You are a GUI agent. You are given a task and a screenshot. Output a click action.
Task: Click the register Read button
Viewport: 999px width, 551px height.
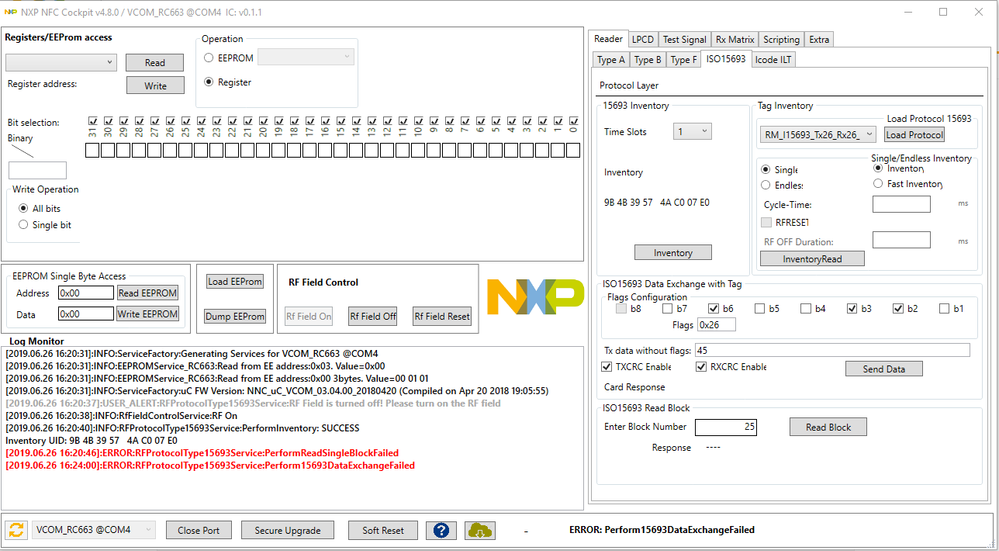[155, 62]
